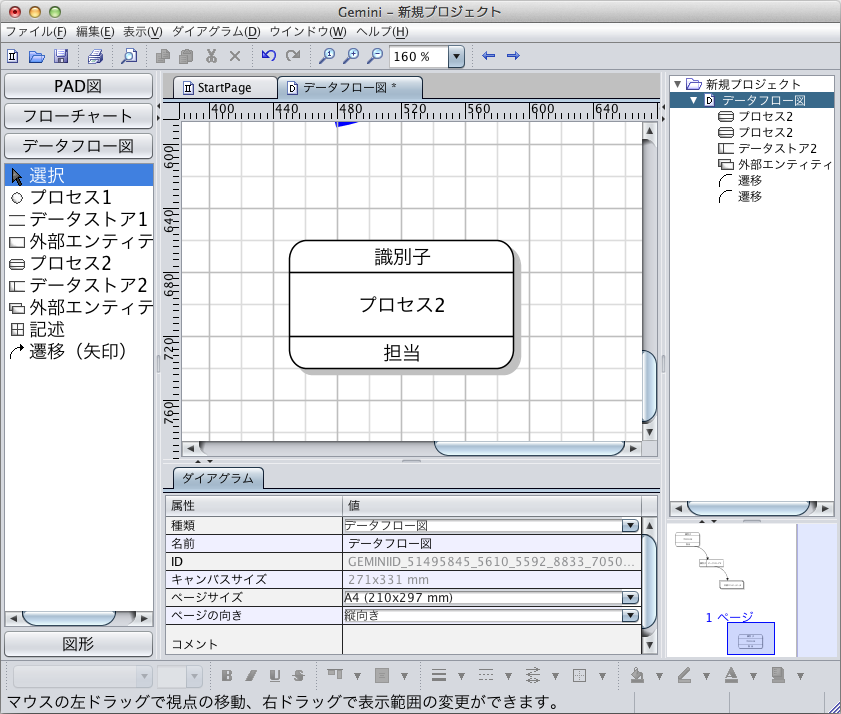Image resolution: width=841 pixels, height=714 pixels.
Task: Zoom out with the minus magnifier
Action: coord(375,56)
